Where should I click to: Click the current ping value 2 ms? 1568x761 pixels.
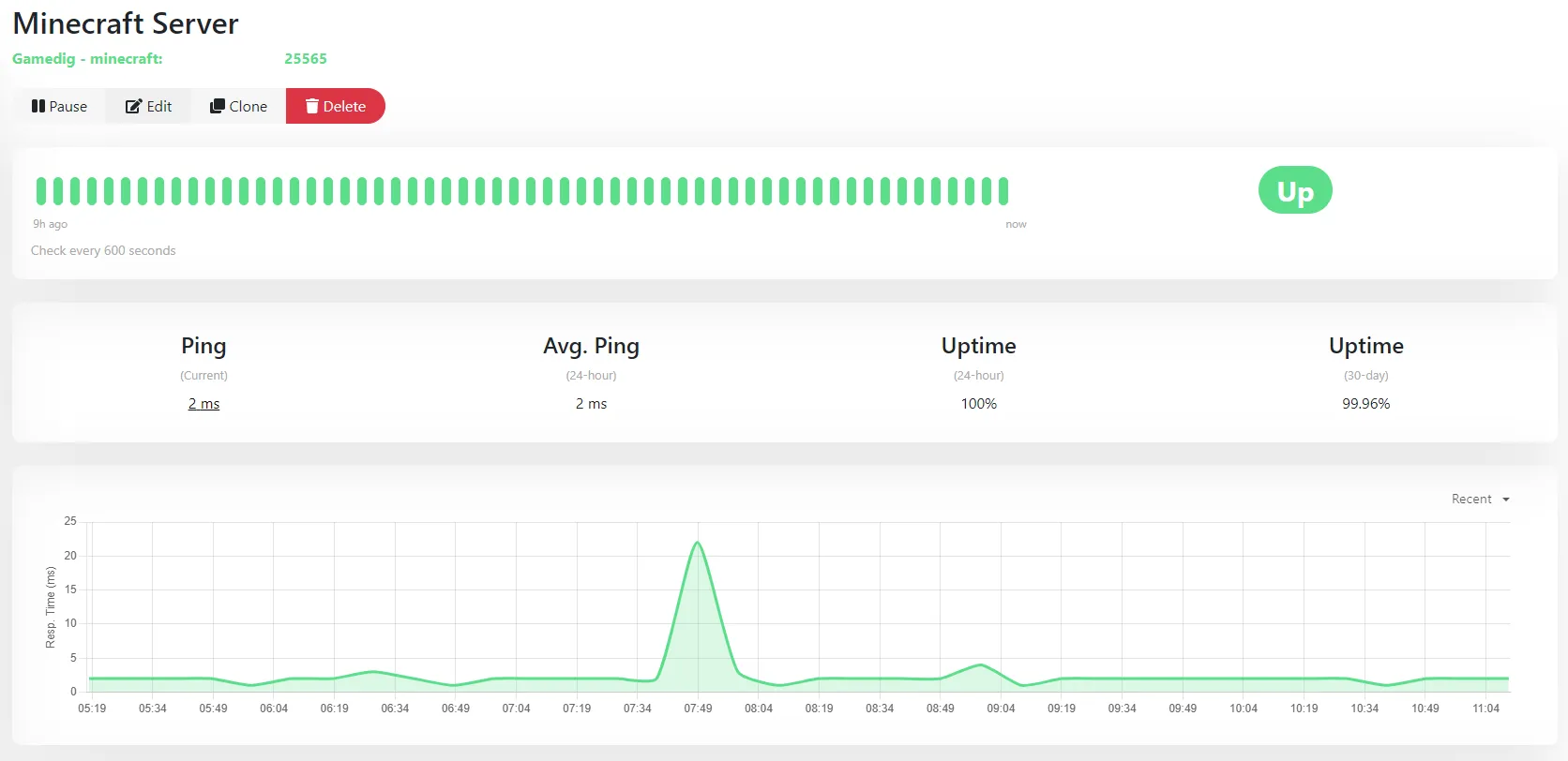pyautogui.click(x=204, y=404)
